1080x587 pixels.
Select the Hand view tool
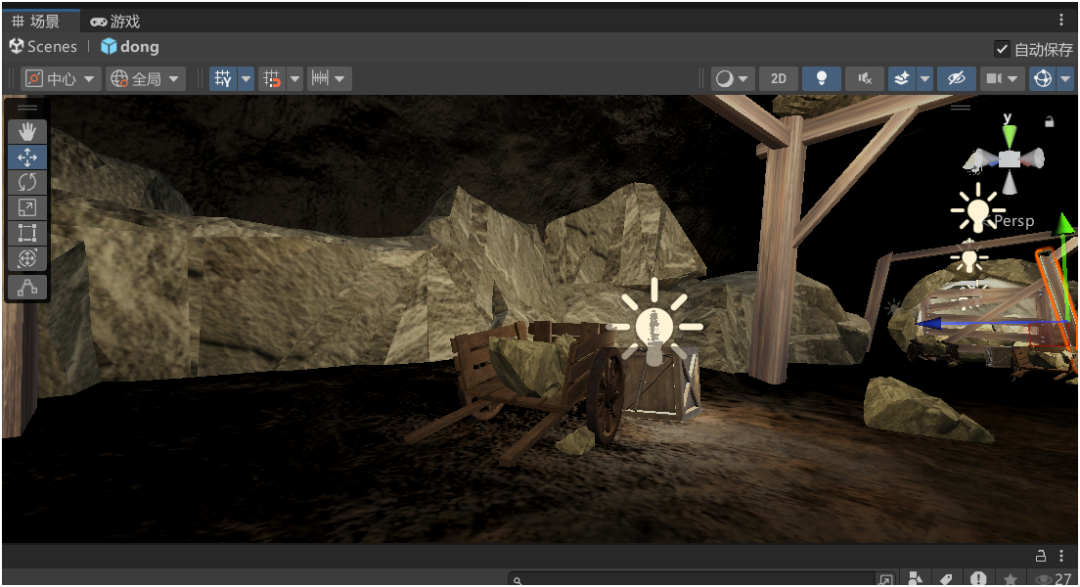27,132
